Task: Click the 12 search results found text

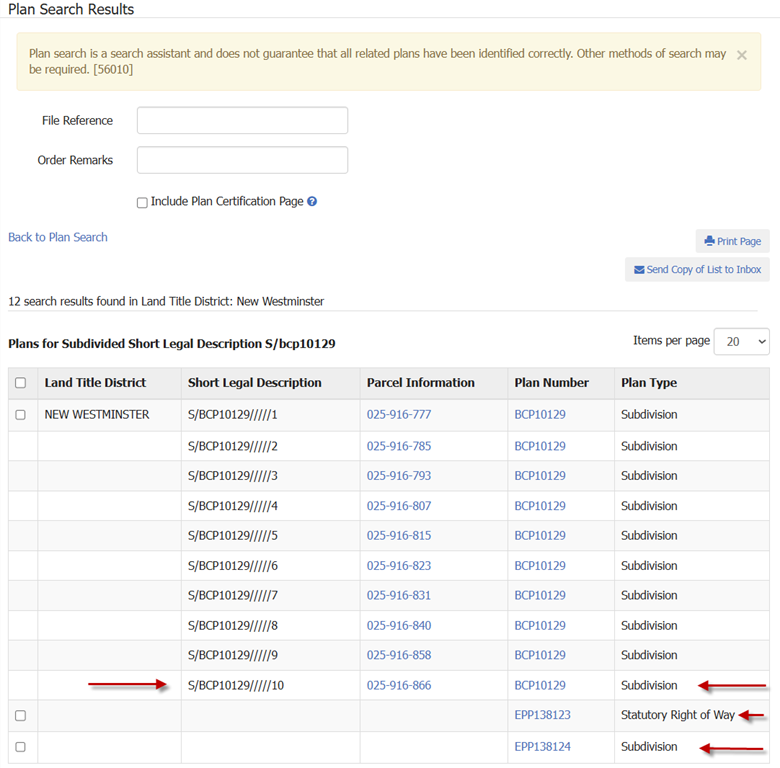Action: pyautogui.click(x=166, y=301)
